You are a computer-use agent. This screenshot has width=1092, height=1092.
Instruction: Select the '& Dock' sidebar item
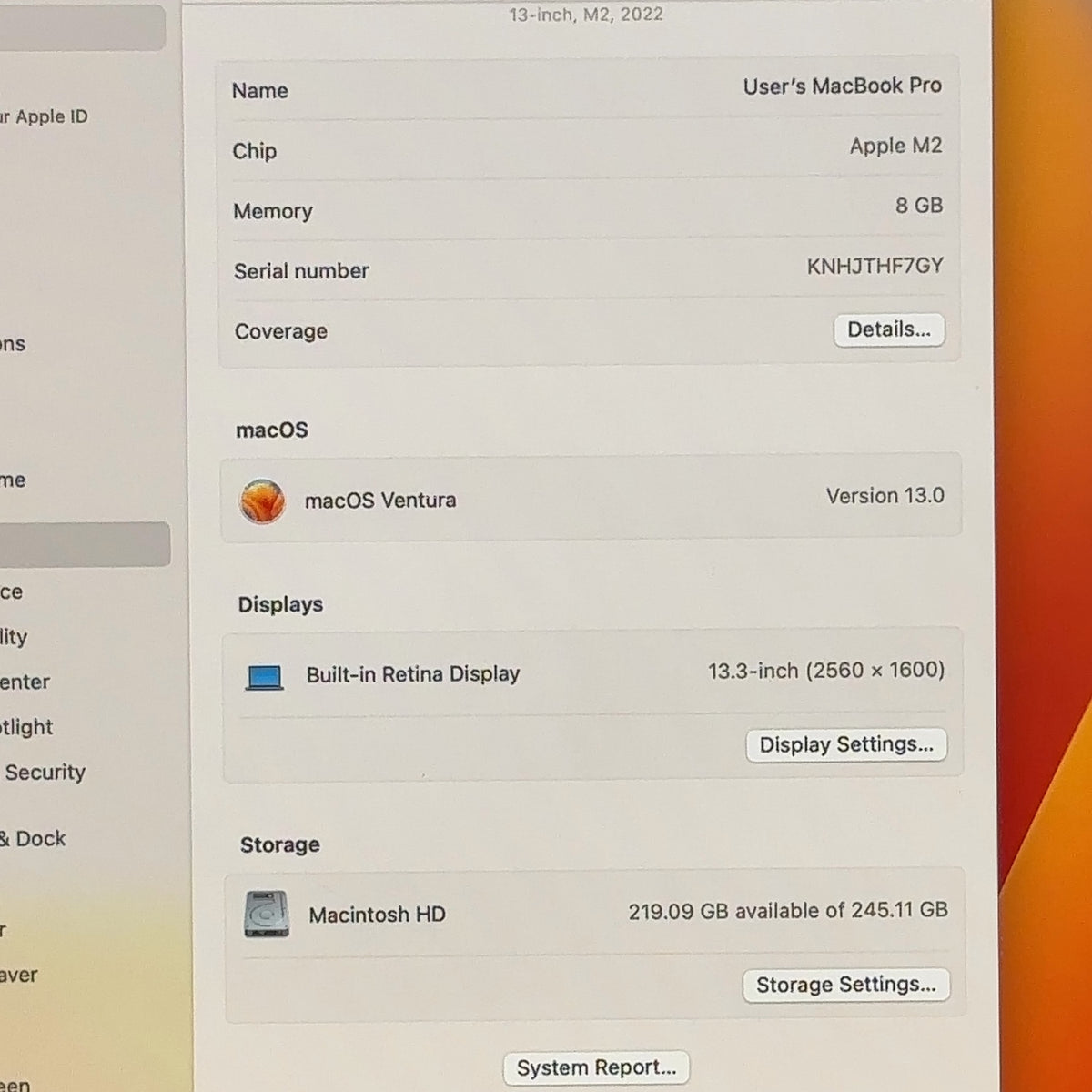coord(34,838)
